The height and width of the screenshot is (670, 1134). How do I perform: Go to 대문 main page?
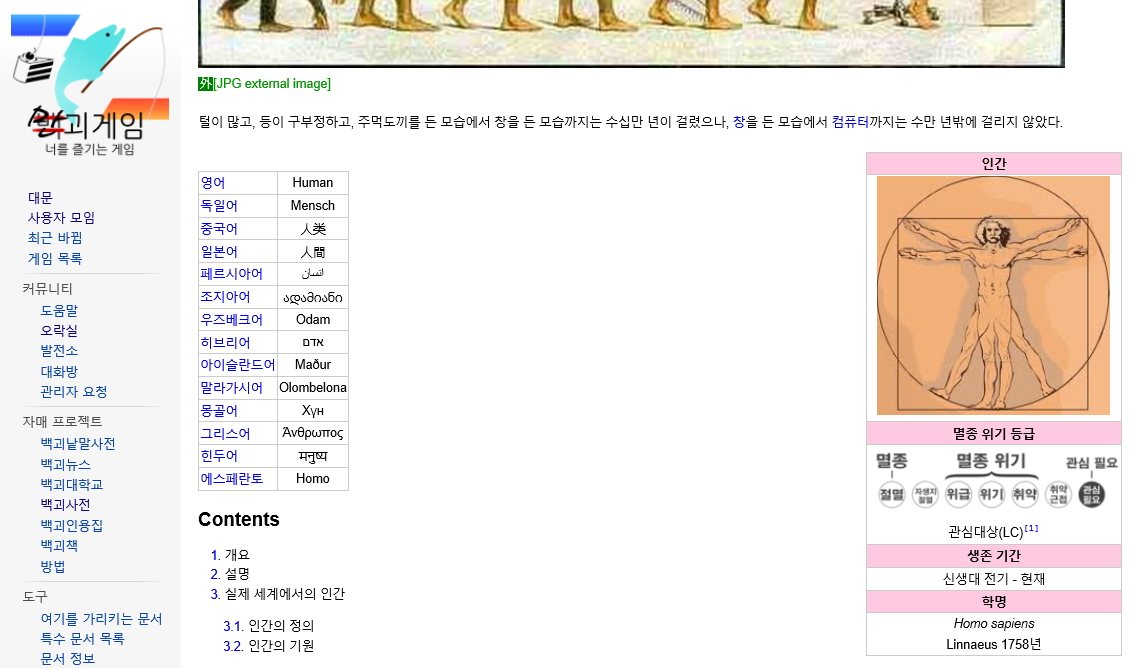coord(40,198)
